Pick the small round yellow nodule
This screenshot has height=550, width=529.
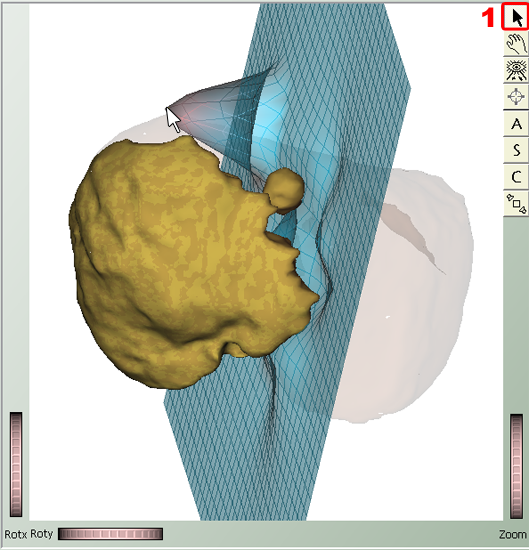(284, 190)
